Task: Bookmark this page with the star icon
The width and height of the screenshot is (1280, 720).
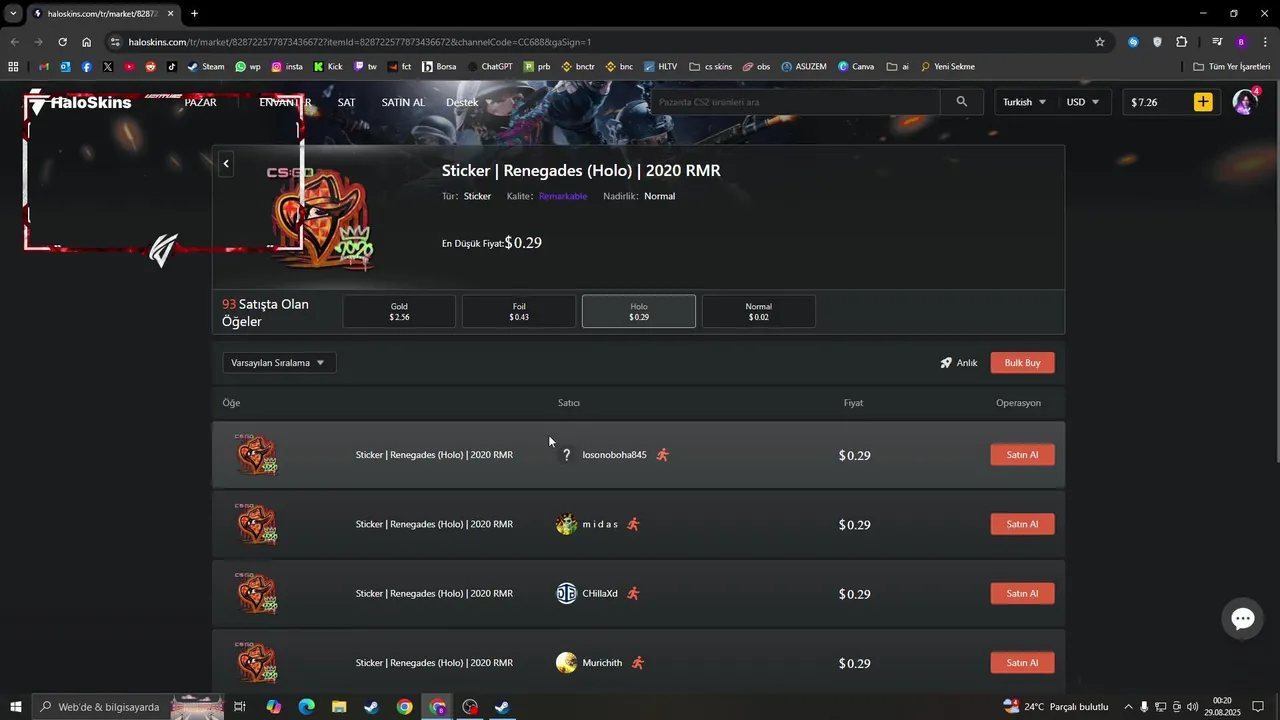Action: click(1100, 42)
